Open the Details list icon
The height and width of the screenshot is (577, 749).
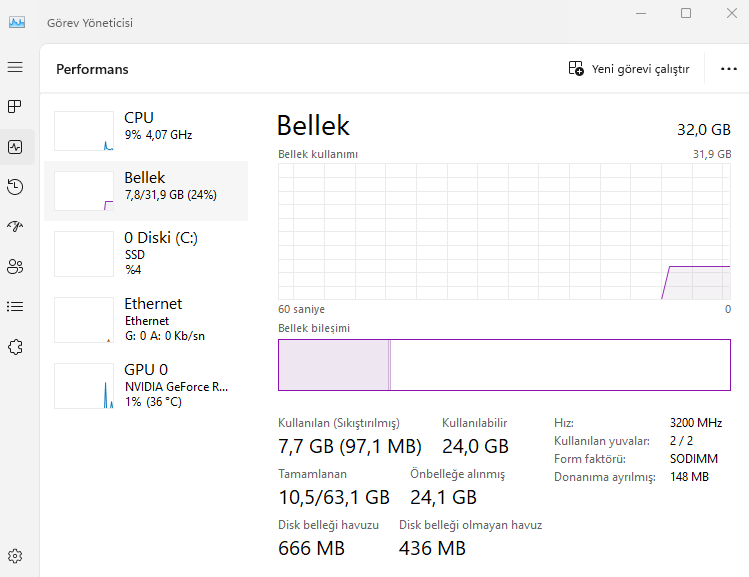(15, 306)
